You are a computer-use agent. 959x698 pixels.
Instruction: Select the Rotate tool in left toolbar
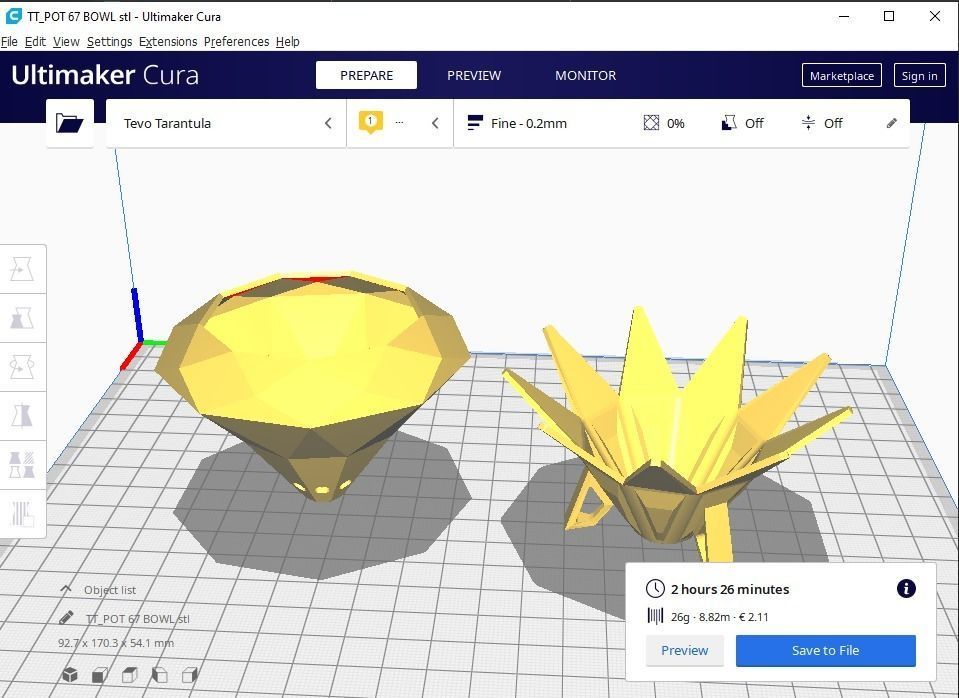point(22,367)
